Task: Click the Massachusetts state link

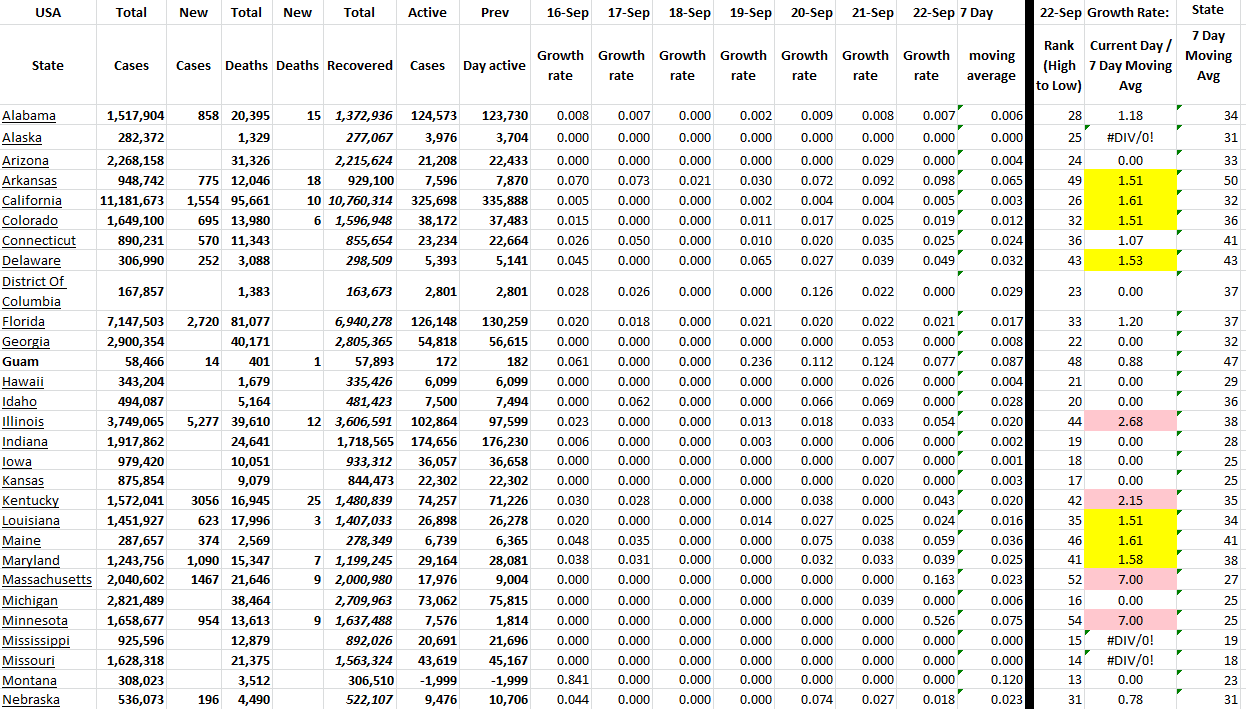Action: point(47,581)
